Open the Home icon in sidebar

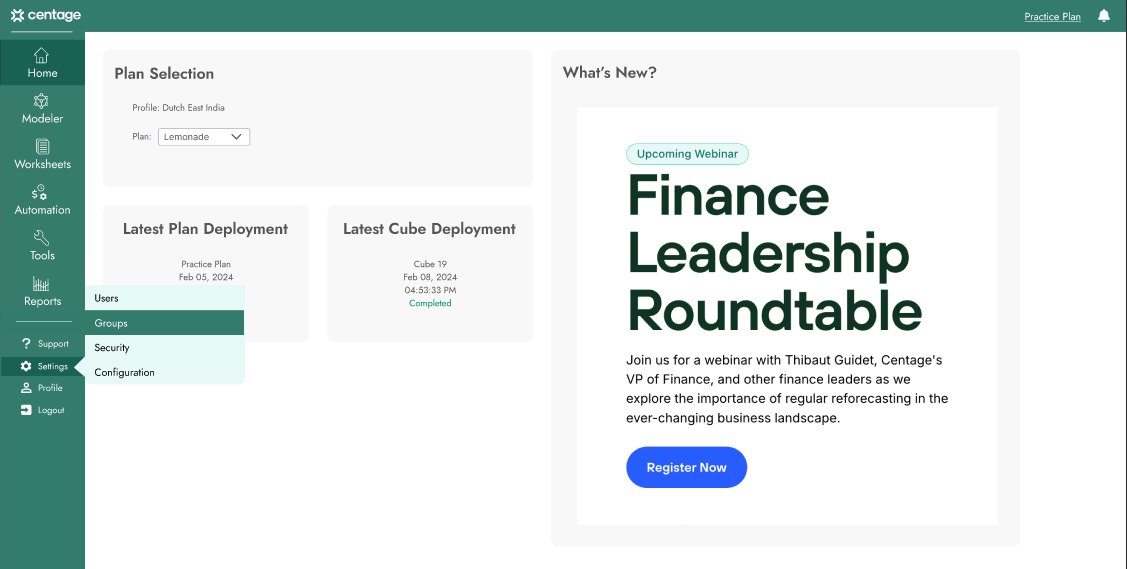click(42, 55)
